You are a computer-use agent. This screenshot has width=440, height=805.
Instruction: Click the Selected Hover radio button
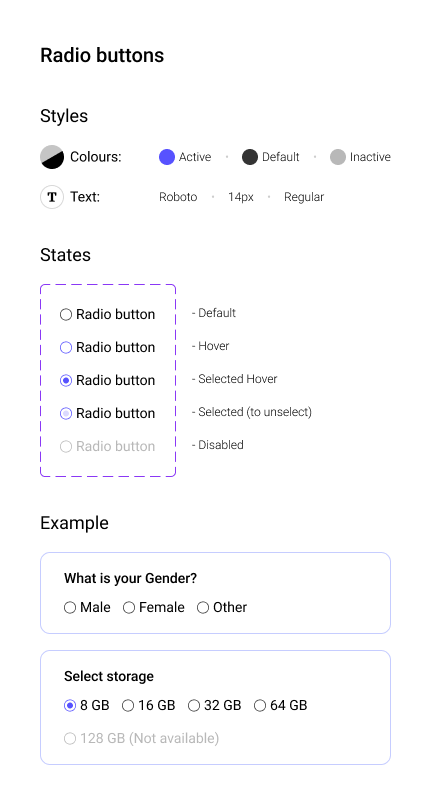pos(66,380)
